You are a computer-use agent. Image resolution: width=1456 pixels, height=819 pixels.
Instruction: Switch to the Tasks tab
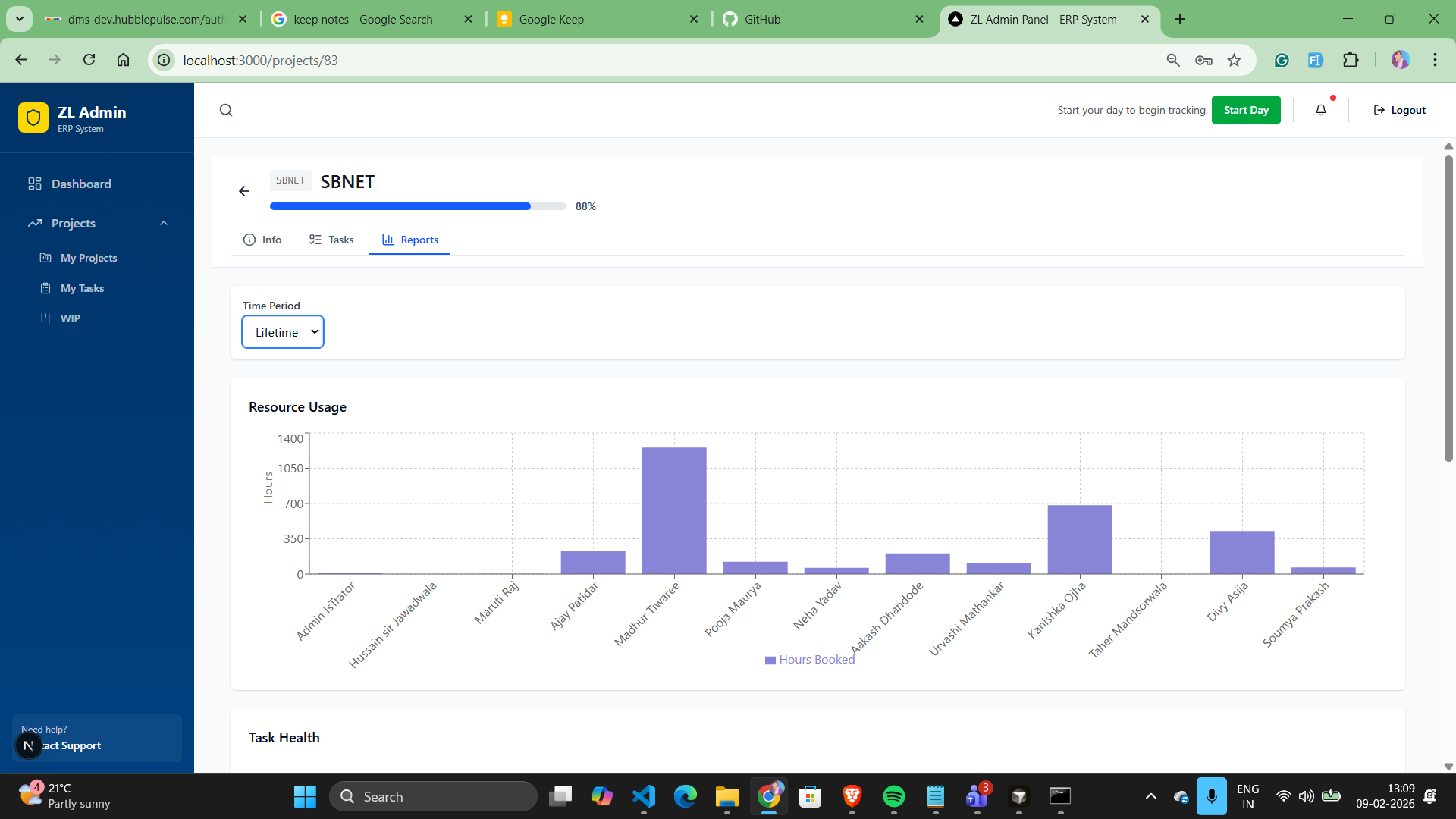(x=331, y=240)
